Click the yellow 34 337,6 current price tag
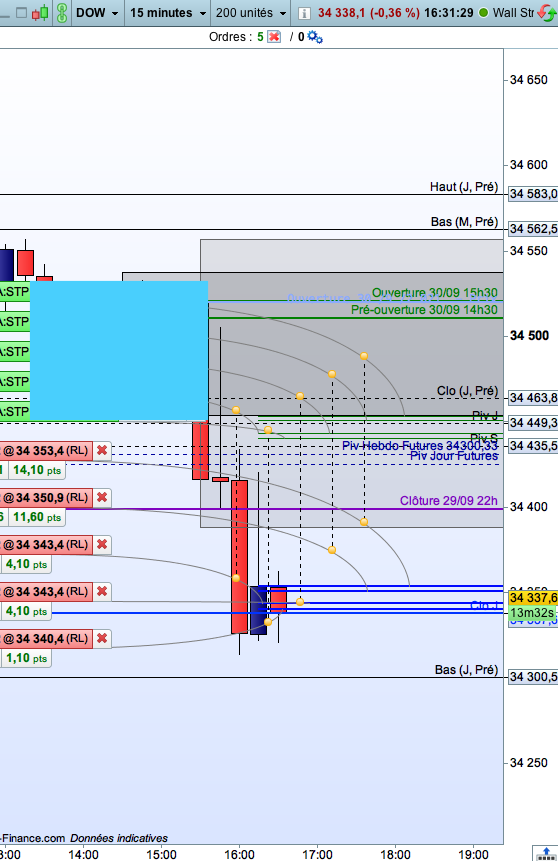This screenshot has height=861, width=558. pyautogui.click(x=533, y=597)
